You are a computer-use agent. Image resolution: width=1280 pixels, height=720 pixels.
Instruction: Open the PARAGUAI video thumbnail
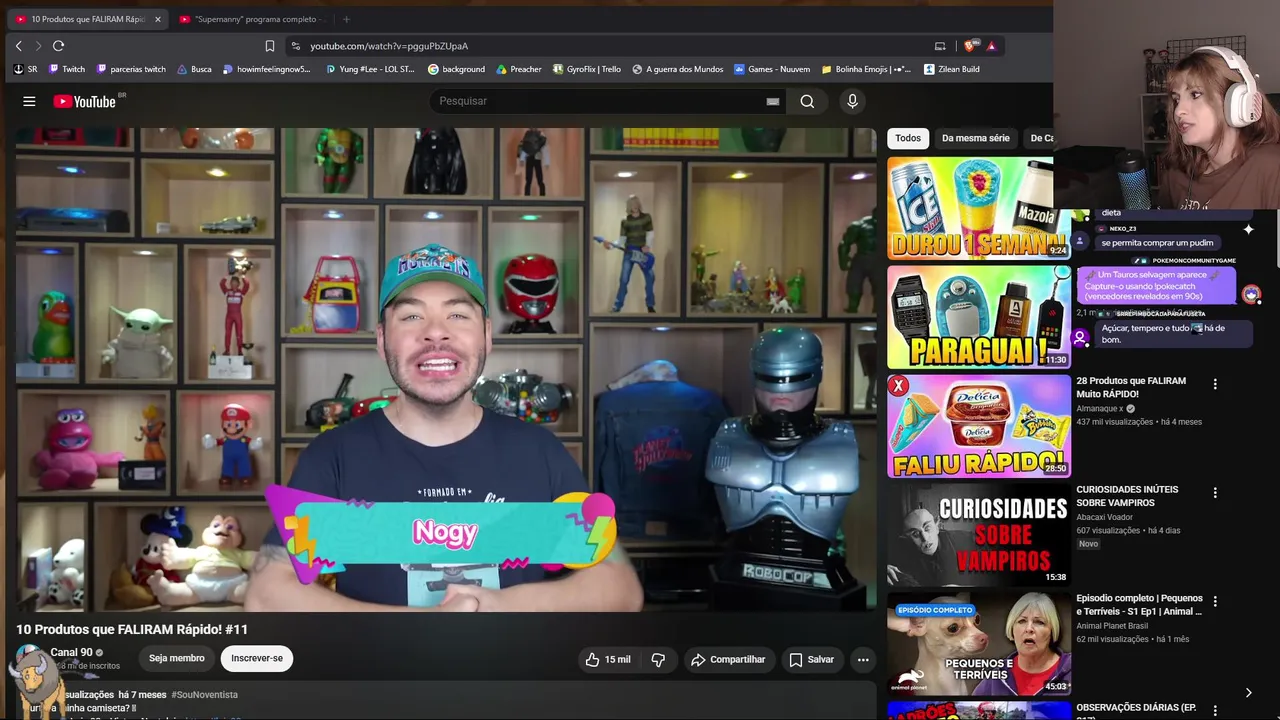click(978, 317)
